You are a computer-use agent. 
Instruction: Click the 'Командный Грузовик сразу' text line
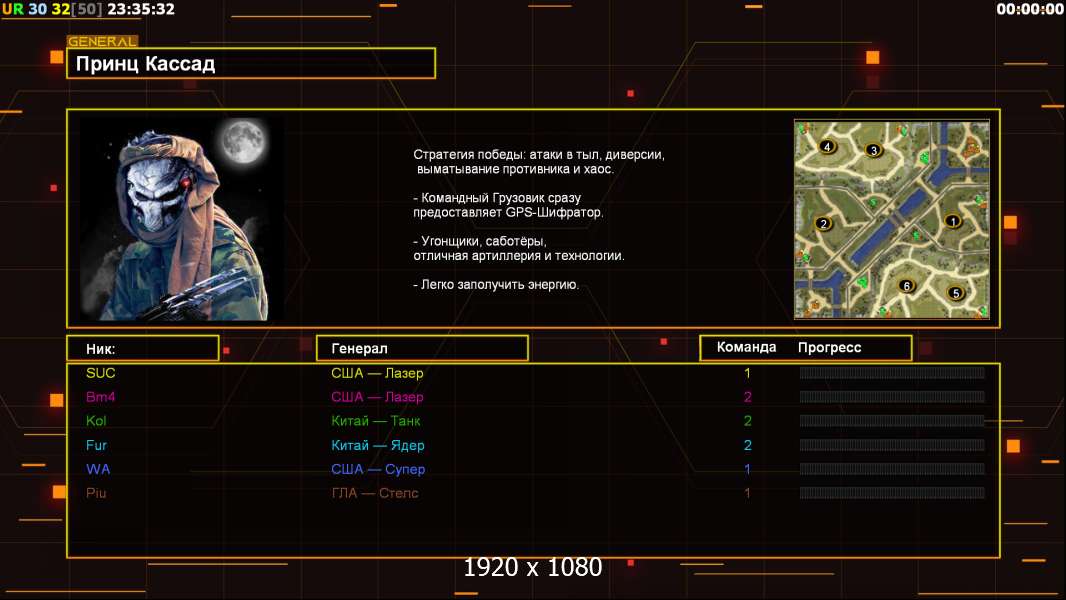click(497, 198)
